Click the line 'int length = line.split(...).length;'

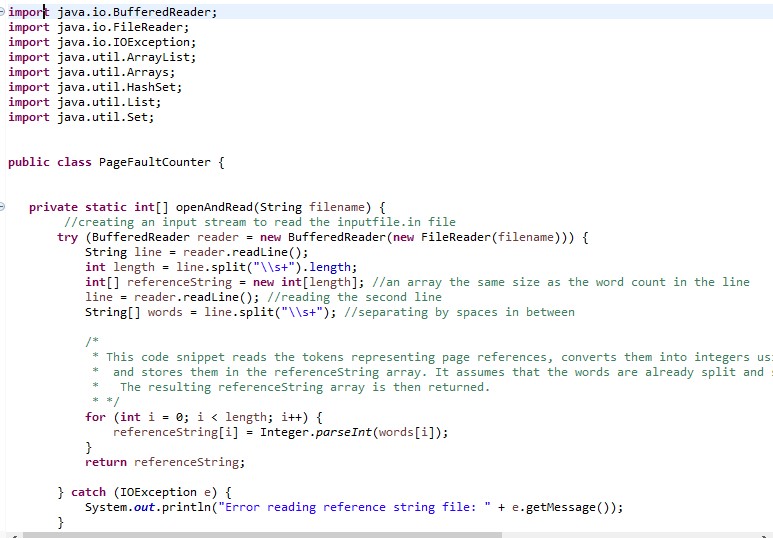221,267
